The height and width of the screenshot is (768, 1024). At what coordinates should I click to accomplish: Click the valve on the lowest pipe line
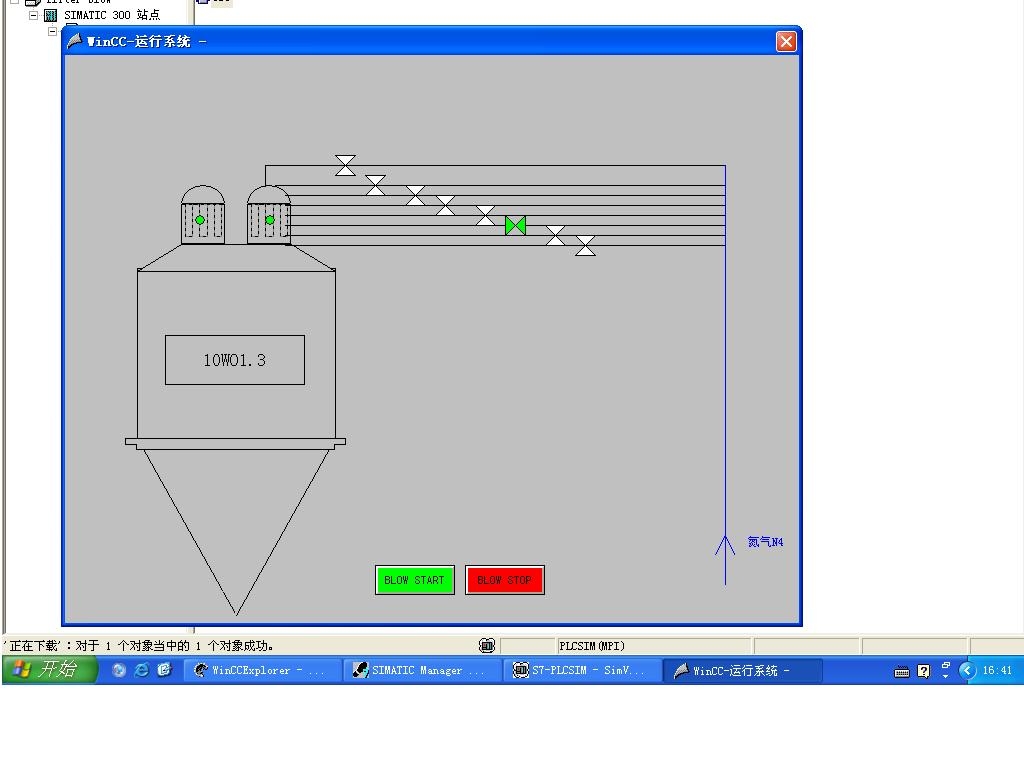585,246
